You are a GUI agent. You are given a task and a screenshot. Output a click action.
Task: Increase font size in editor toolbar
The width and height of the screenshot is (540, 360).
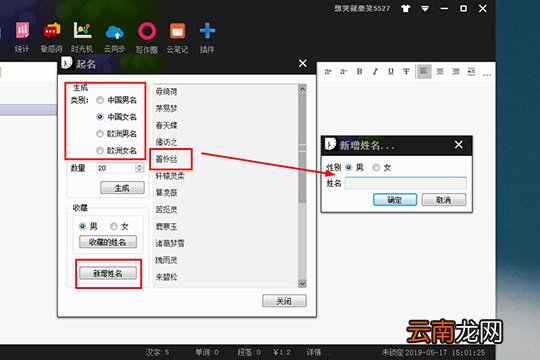(328, 72)
